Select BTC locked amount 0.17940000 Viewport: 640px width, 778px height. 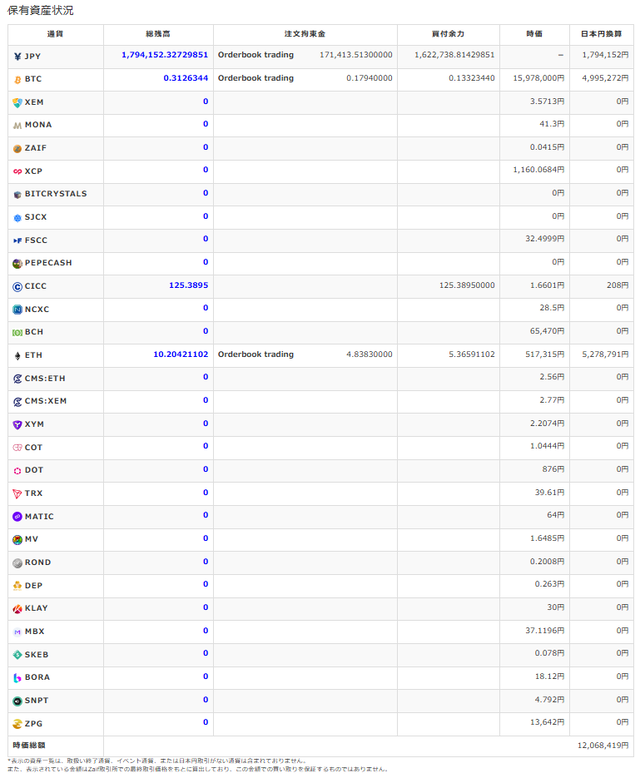(x=369, y=78)
